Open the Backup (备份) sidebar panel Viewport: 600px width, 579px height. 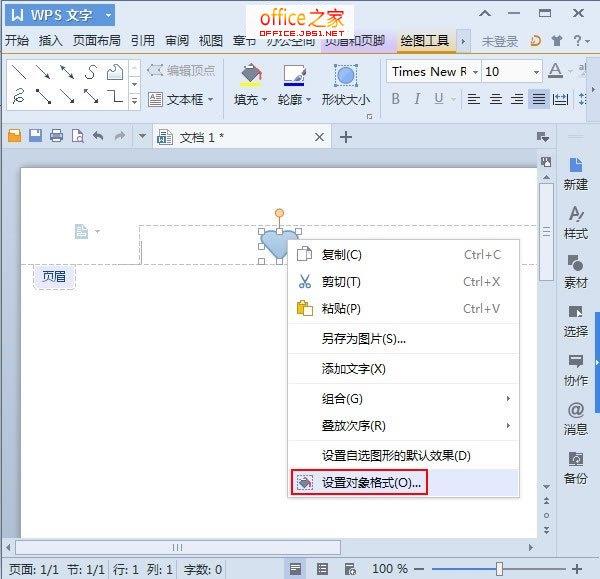[x=576, y=468]
